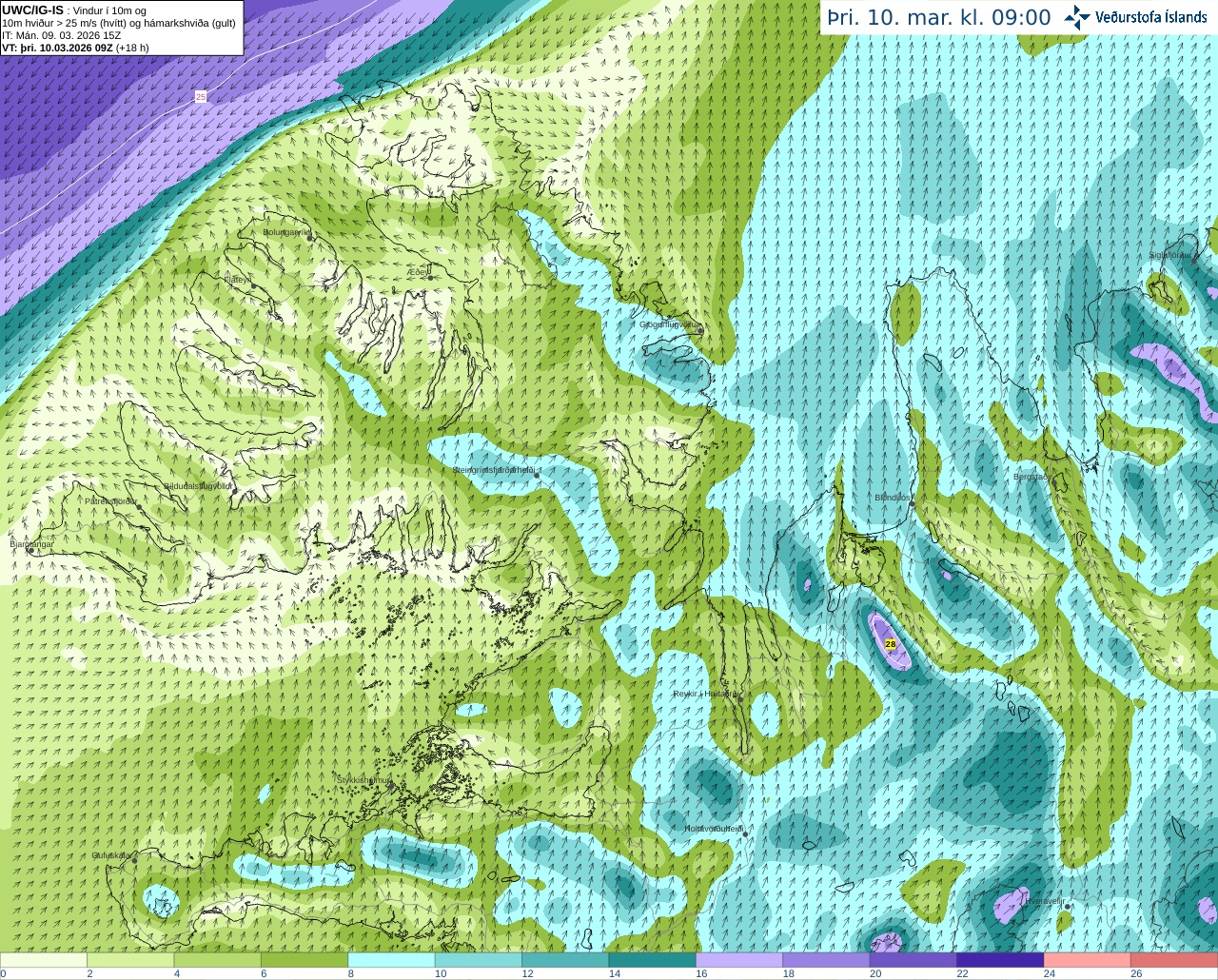Select the Blönduós station marker

pos(912,504)
